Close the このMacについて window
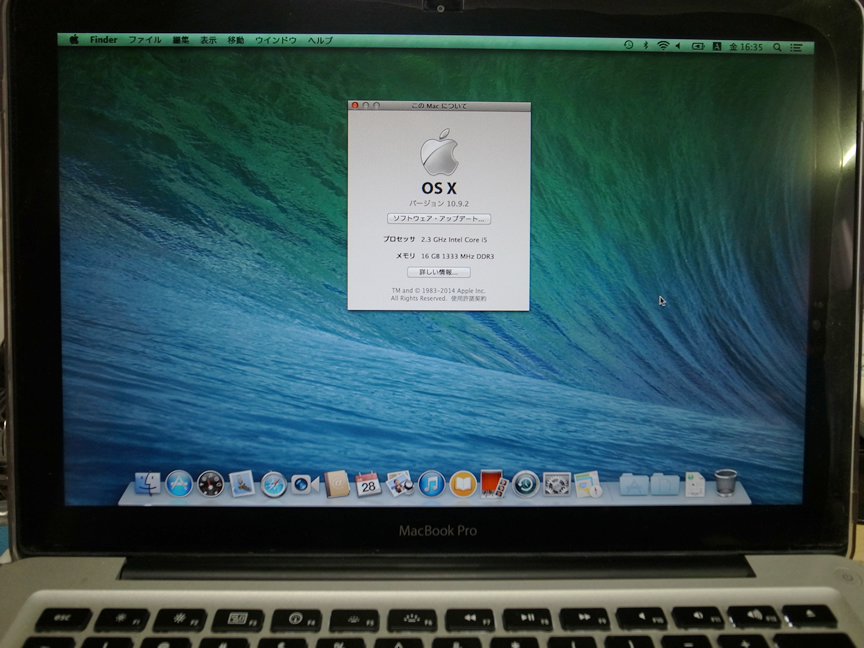Image resolution: width=864 pixels, height=648 pixels. pos(355,105)
